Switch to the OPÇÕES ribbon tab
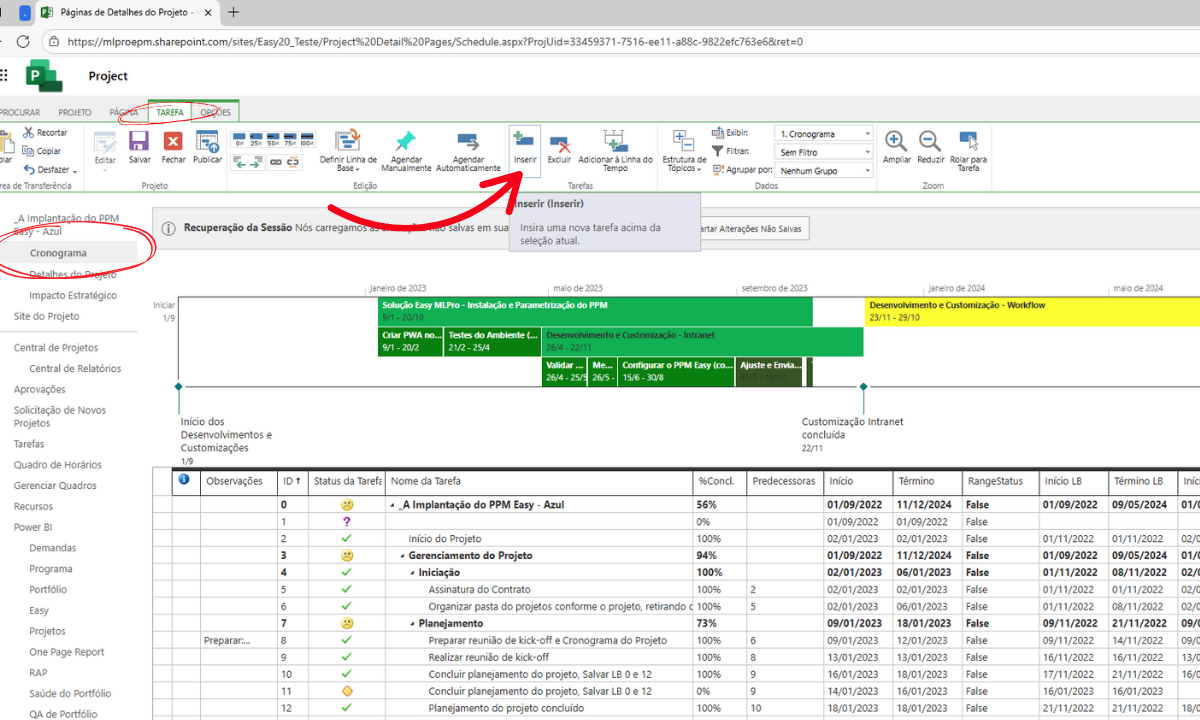The width and height of the screenshot is (1200, 720). [215, 112]
